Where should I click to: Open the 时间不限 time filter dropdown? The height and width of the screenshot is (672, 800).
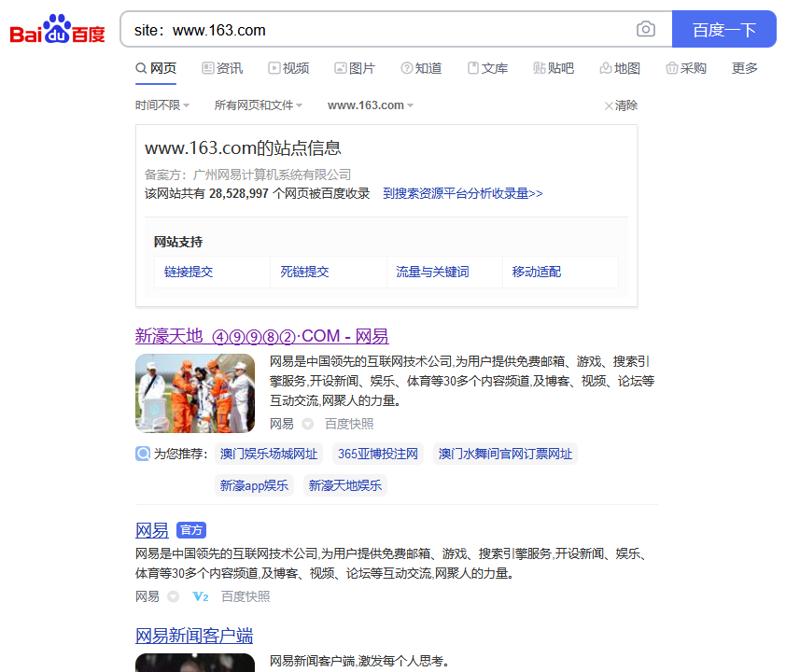pos(162,105)
